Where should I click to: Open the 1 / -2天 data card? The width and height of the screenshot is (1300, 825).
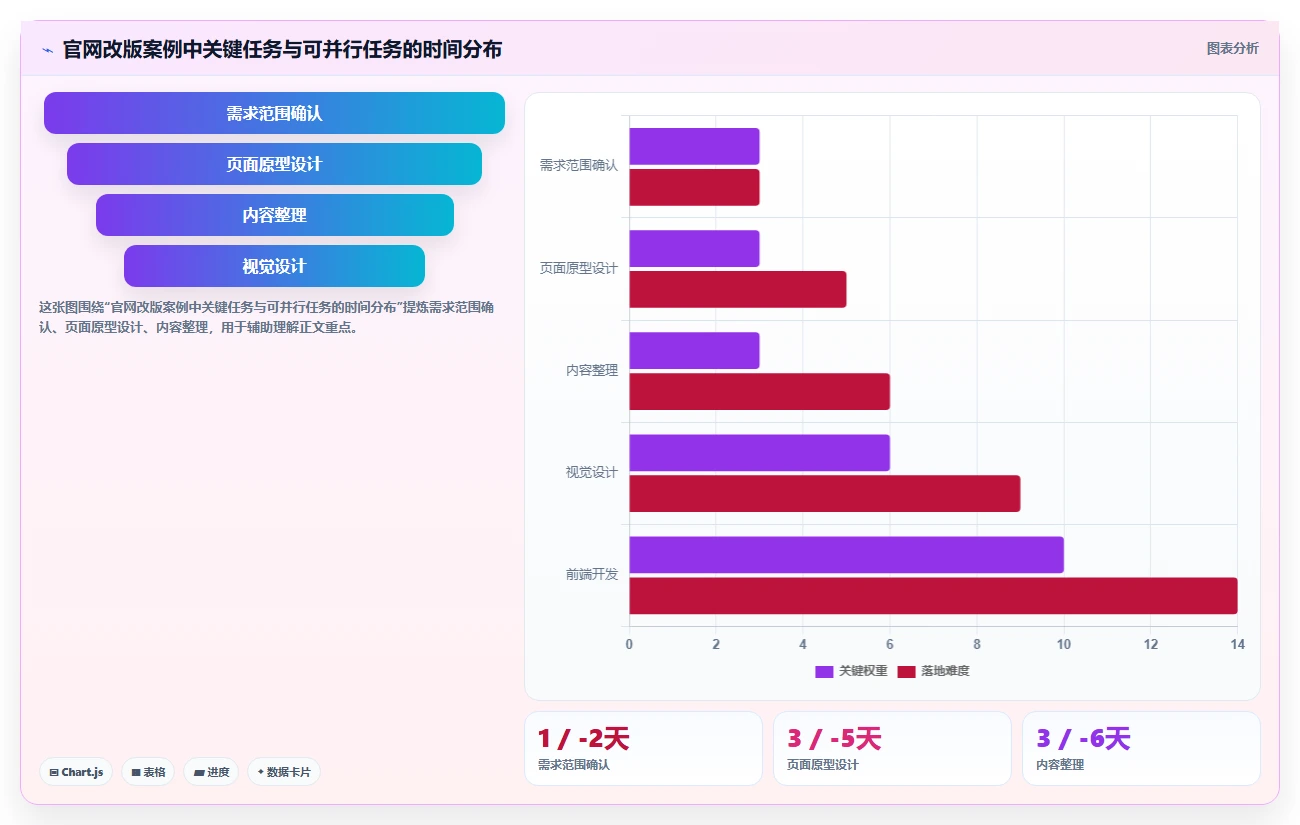643,748
